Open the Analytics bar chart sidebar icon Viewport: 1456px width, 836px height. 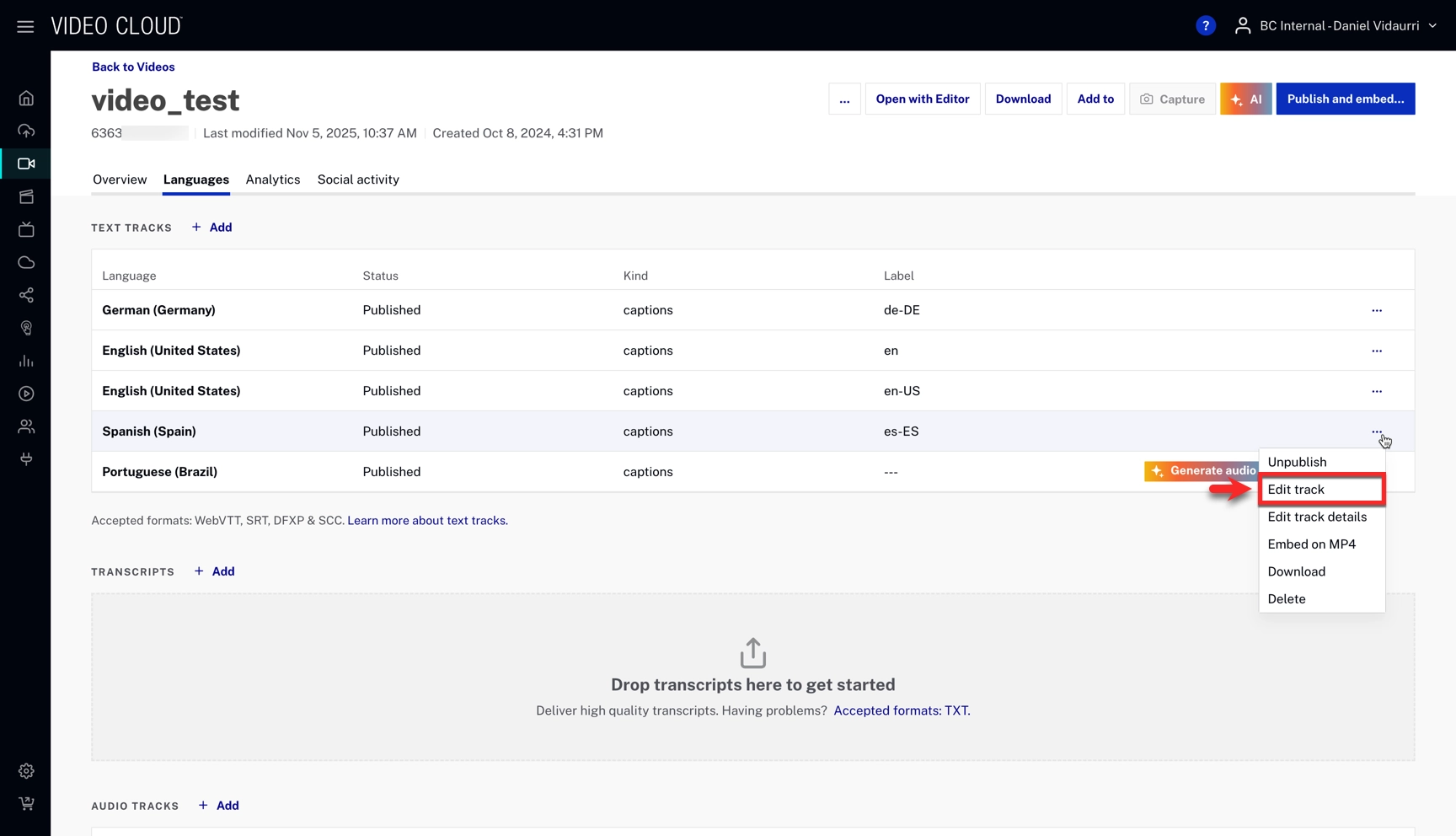(26, 361)
